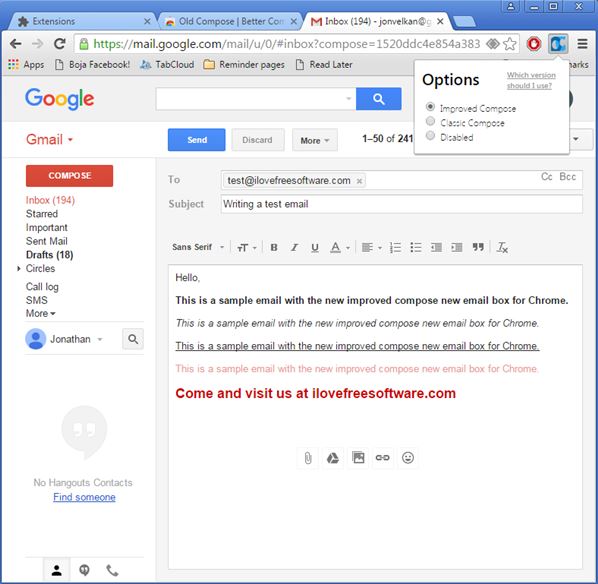The image size is (598, 584).
Task: Open the Find someone link
Action: [x=84, y=497]
